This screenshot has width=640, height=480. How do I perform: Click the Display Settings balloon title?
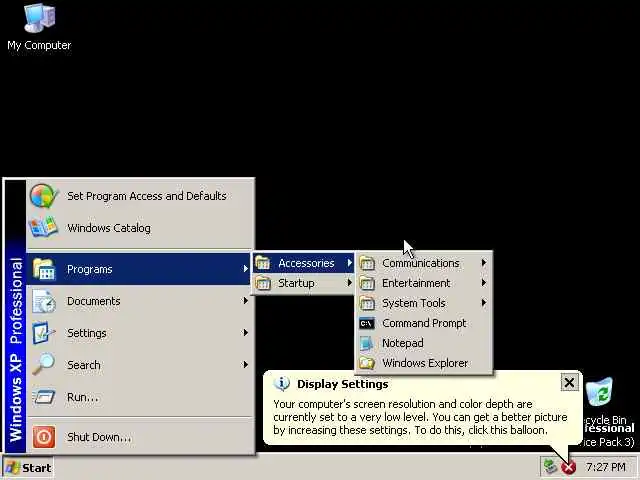[x=342, y=384]
